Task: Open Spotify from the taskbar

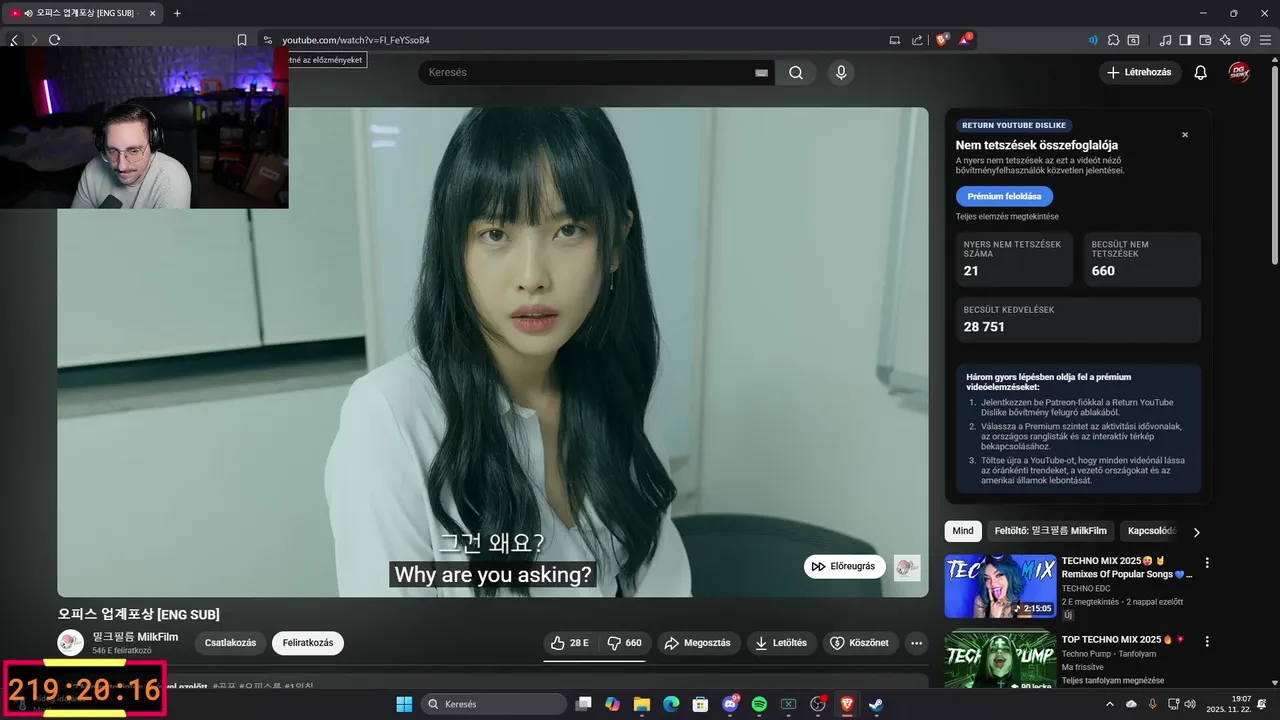Action: [x=759, y=704]
